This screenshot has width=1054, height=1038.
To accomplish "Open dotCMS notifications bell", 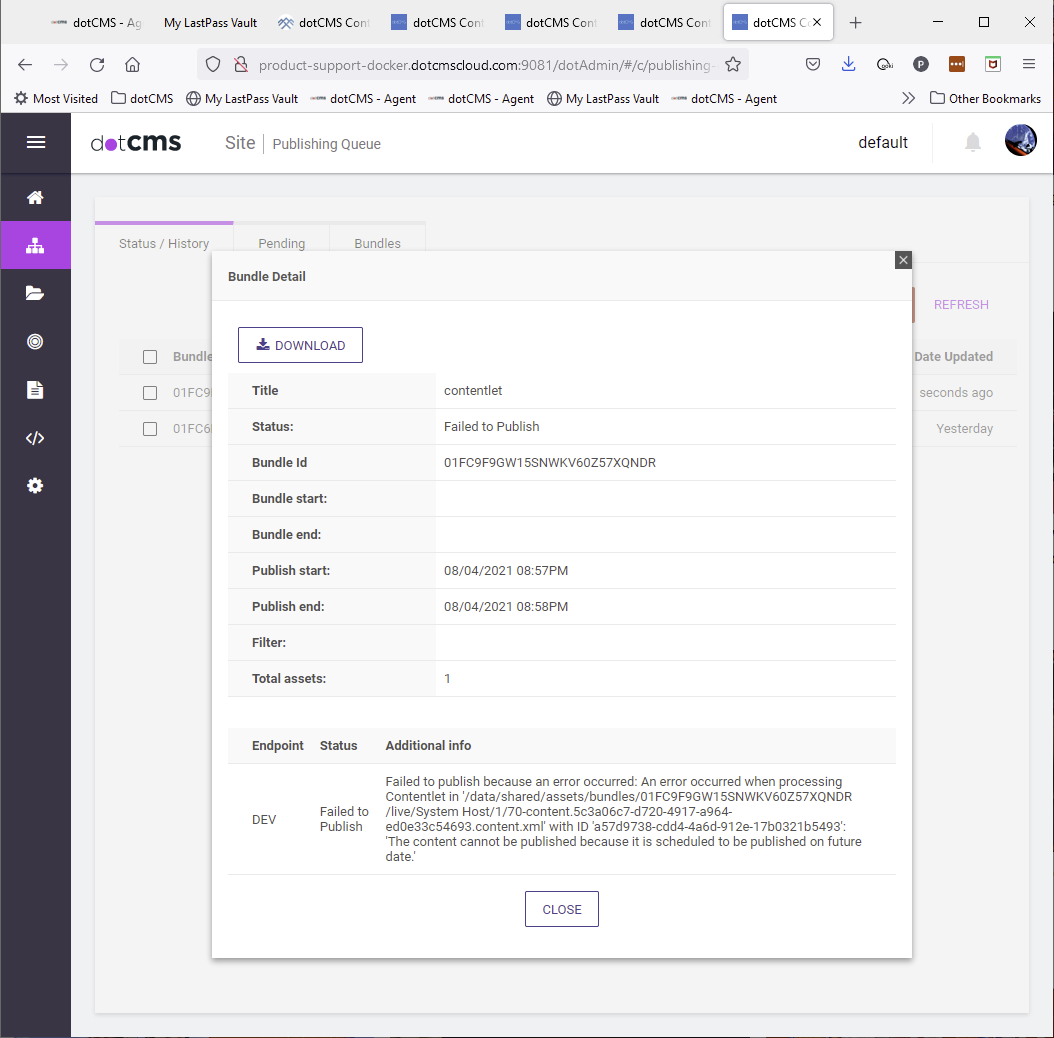I will click(972, 142).
